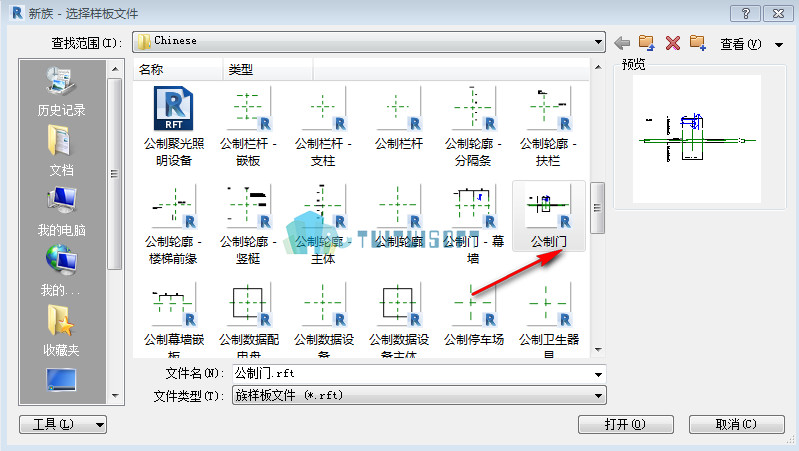Select the 公制门 template file
799x451 pixels.
[549, 216]
